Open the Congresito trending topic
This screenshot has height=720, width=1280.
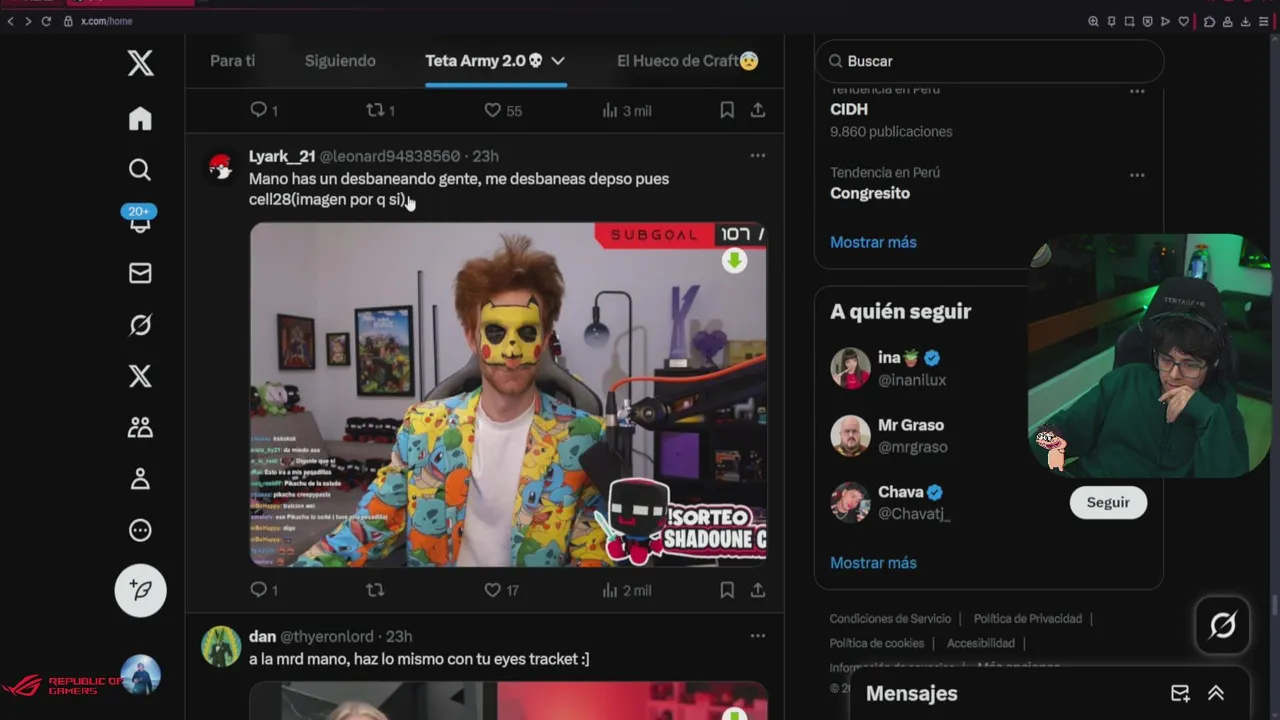pos(870,193)
